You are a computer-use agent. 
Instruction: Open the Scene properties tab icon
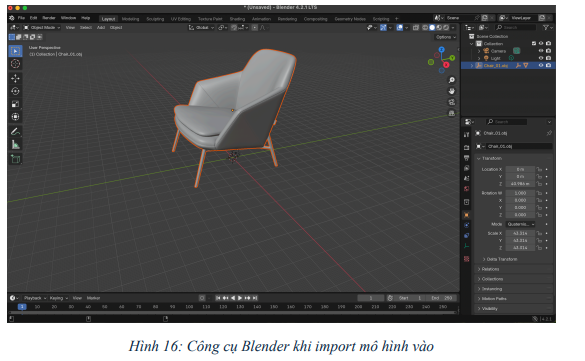coord(466,178)
